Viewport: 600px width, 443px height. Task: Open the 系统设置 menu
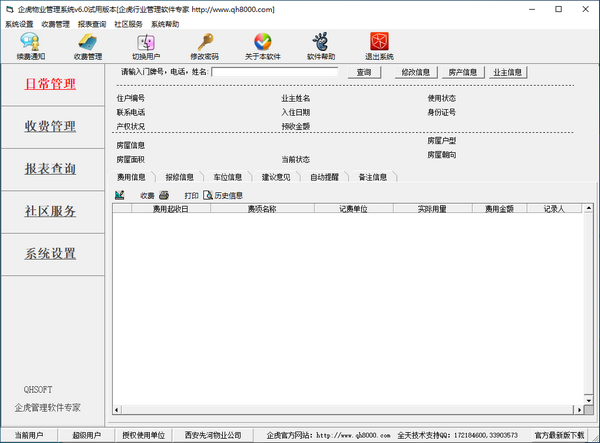[x=19, y=23]
